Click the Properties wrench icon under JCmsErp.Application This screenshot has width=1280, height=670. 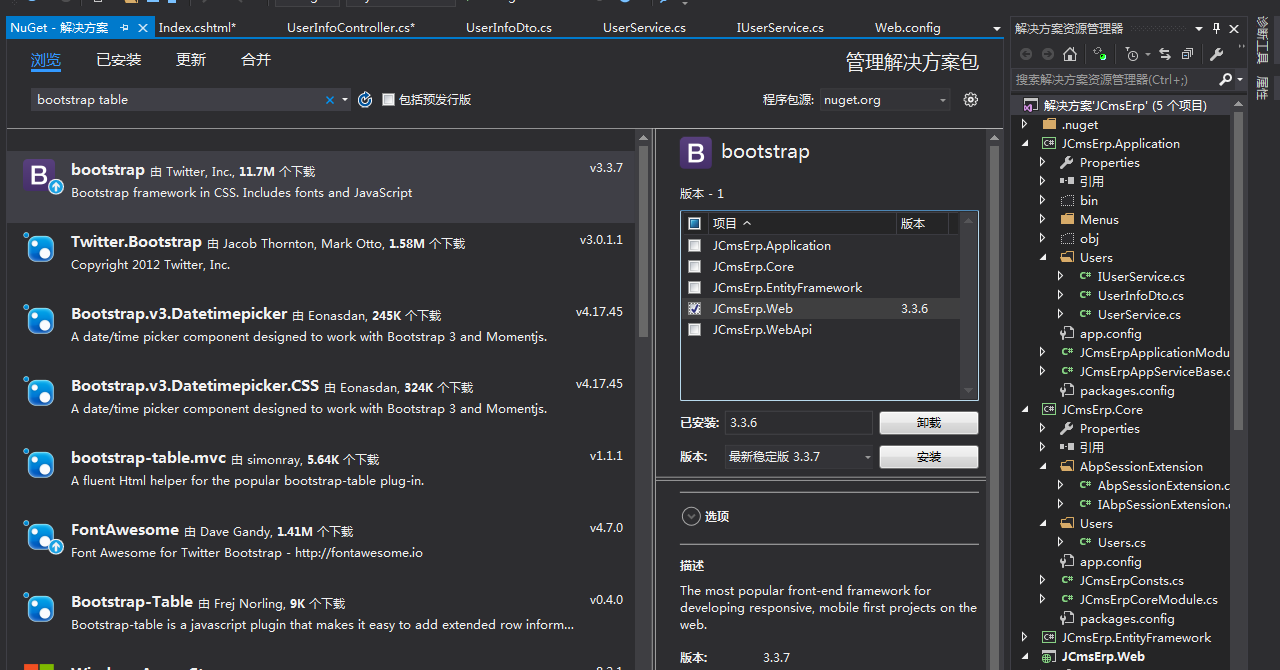(1067, 162)
